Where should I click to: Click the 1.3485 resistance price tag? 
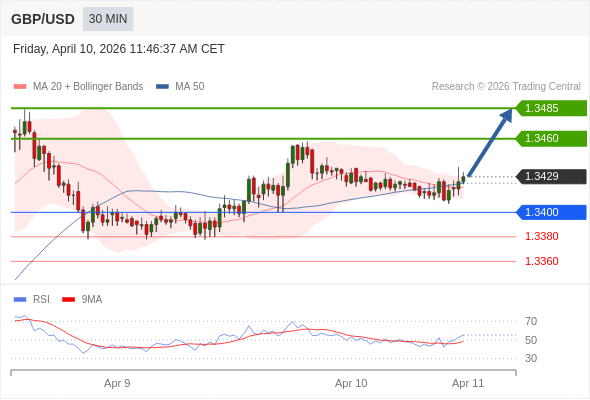(551, 108)
